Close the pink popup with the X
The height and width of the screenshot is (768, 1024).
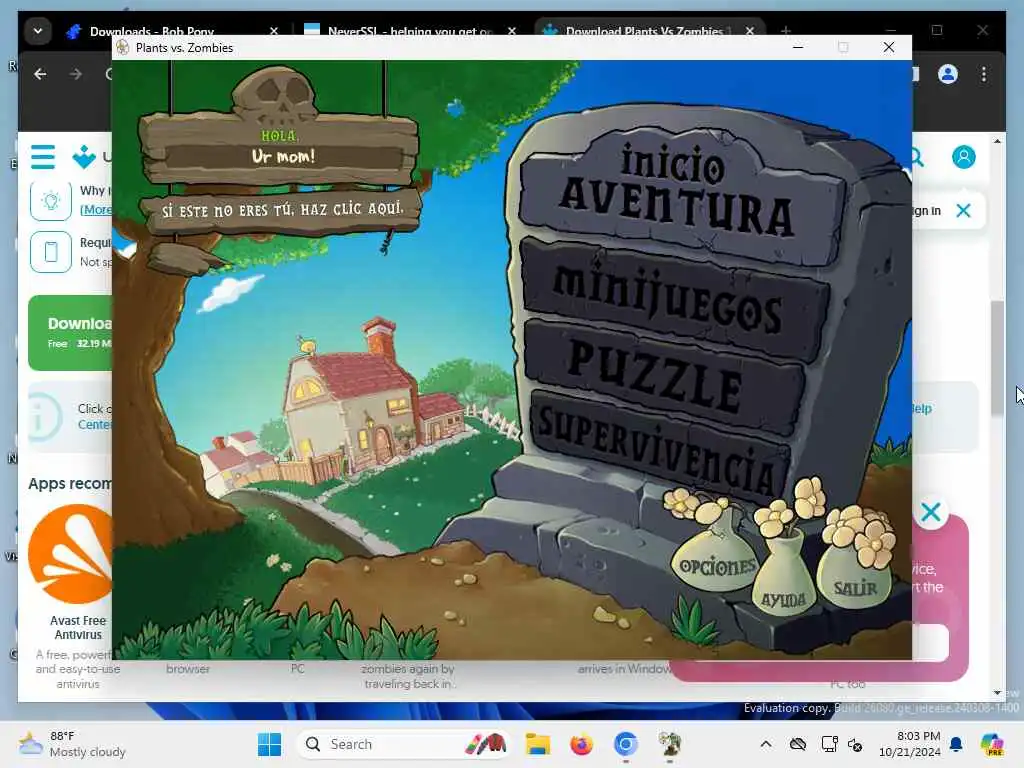point(931,512)
